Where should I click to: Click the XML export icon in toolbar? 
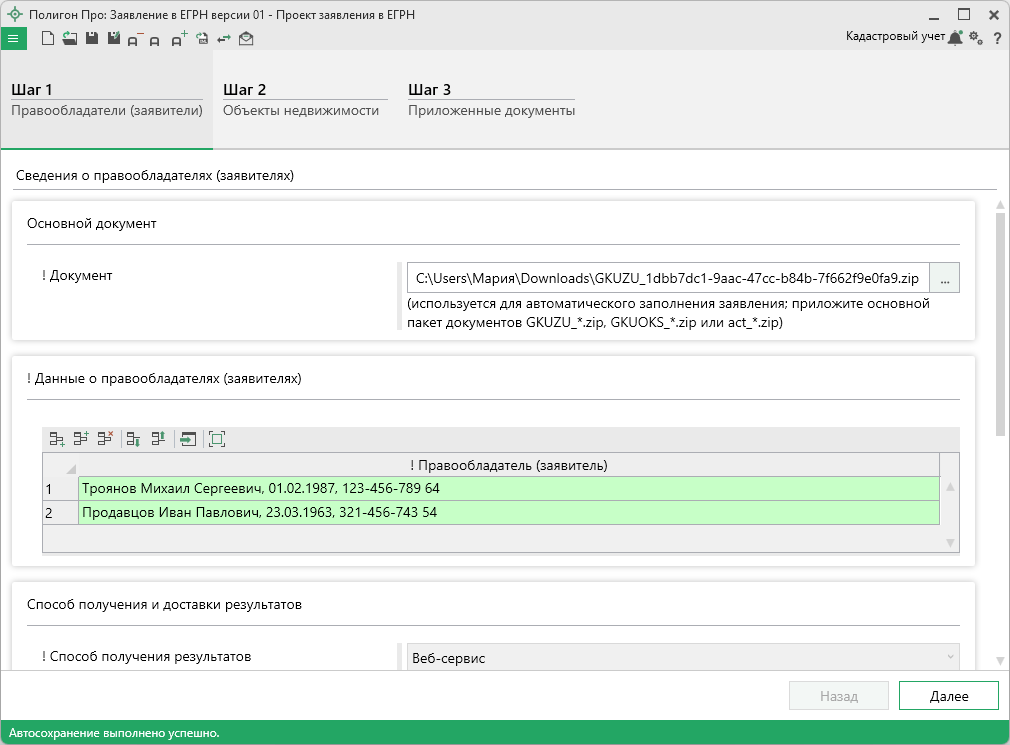pos(202,38)
